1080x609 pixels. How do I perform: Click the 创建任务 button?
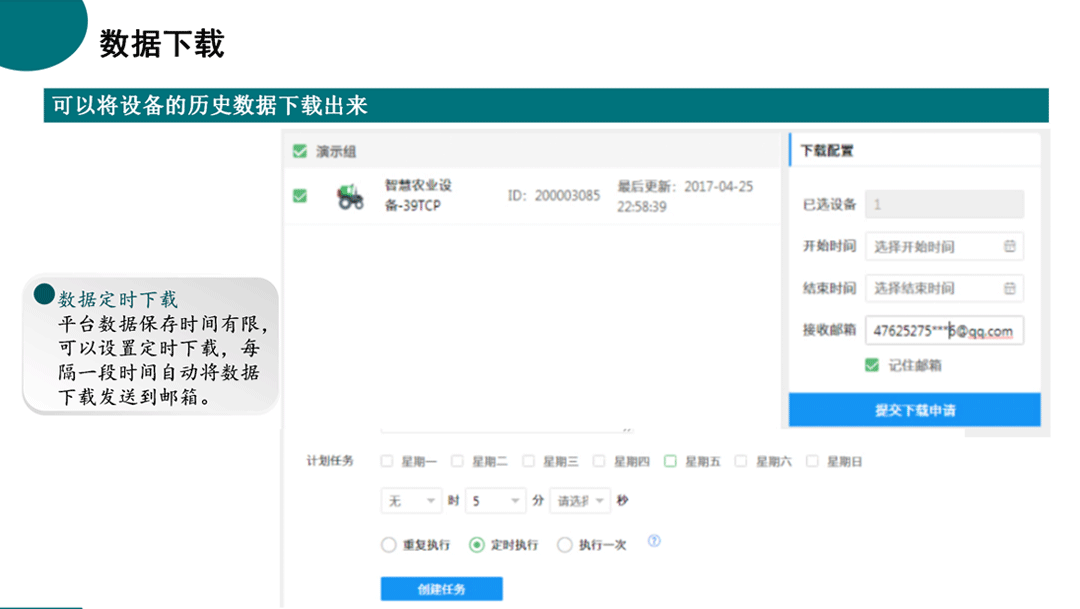coord(443,589)
